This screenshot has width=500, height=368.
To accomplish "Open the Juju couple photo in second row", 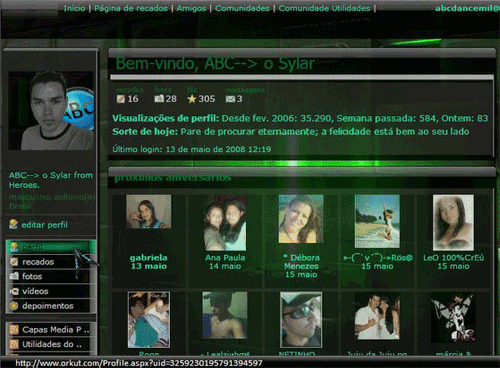I will tap(377, 316).
